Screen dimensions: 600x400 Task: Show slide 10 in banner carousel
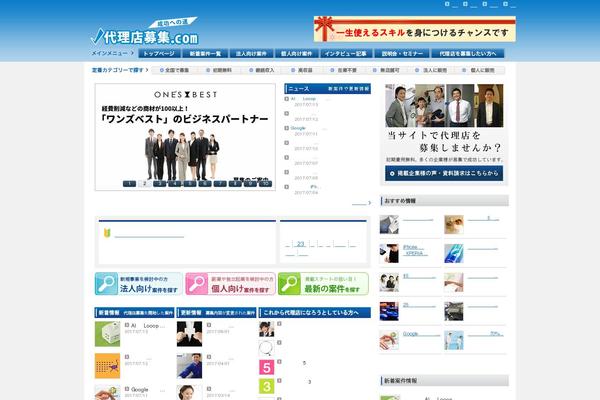coord(265,184)
